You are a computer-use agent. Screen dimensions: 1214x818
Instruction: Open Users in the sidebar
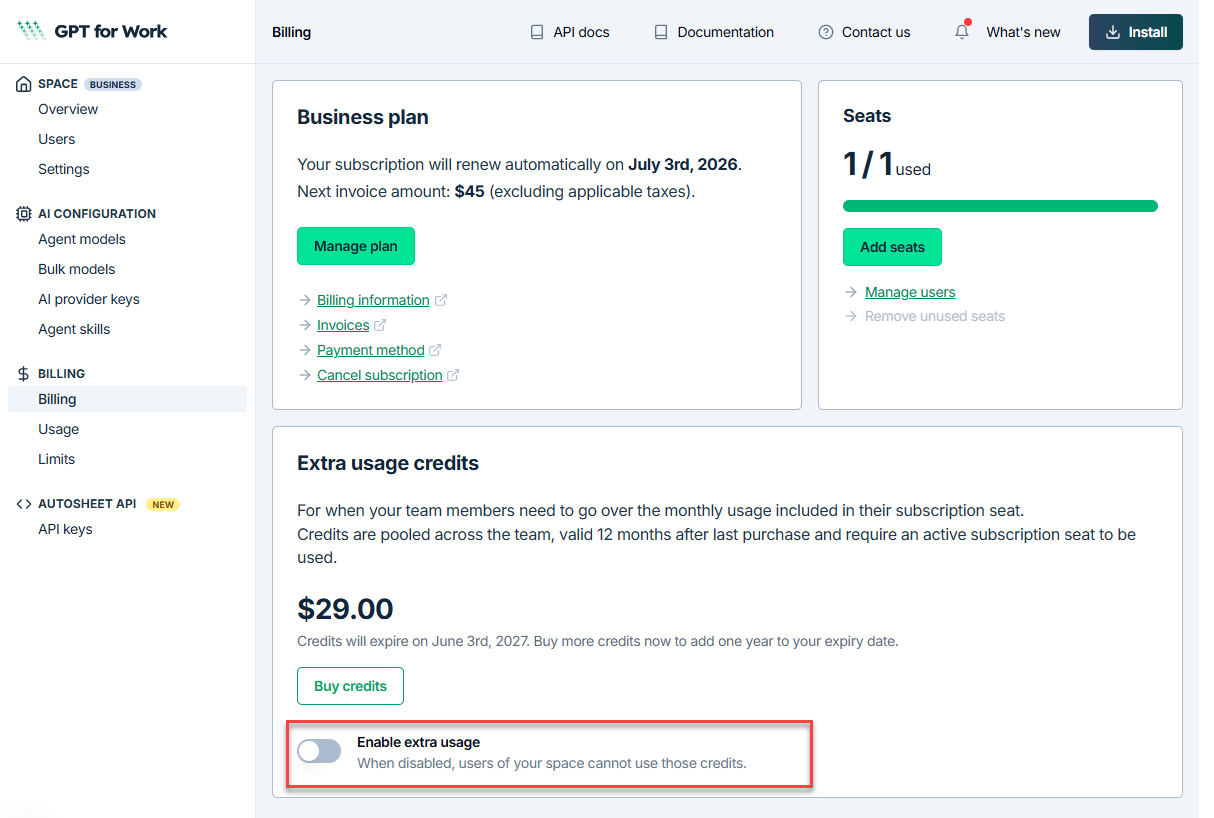coord(57,139)
